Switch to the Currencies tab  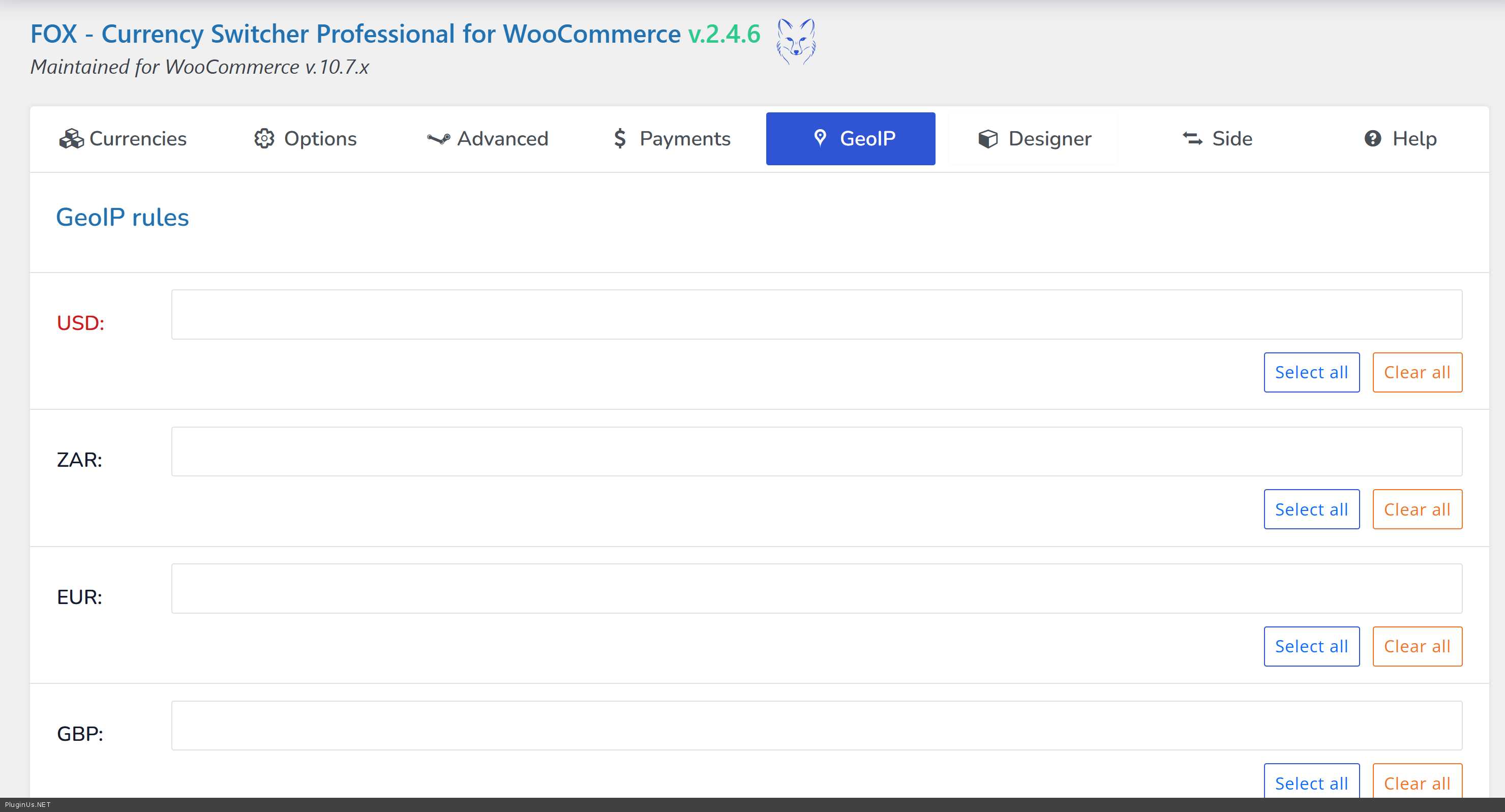click(123, 139)
